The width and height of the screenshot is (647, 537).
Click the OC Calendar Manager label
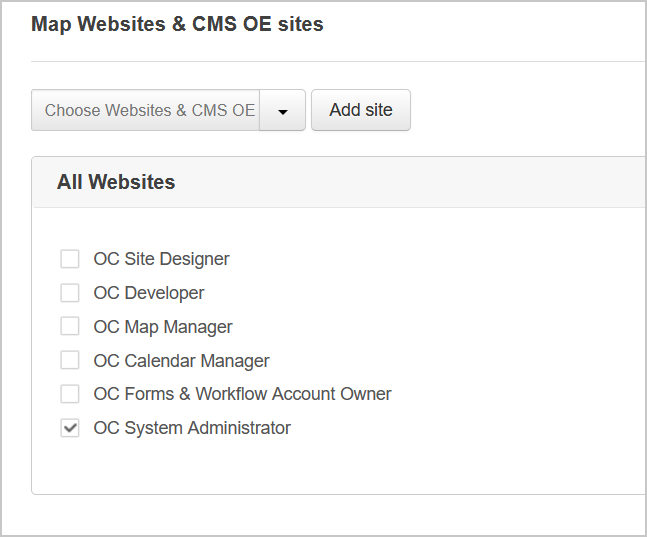182,360
